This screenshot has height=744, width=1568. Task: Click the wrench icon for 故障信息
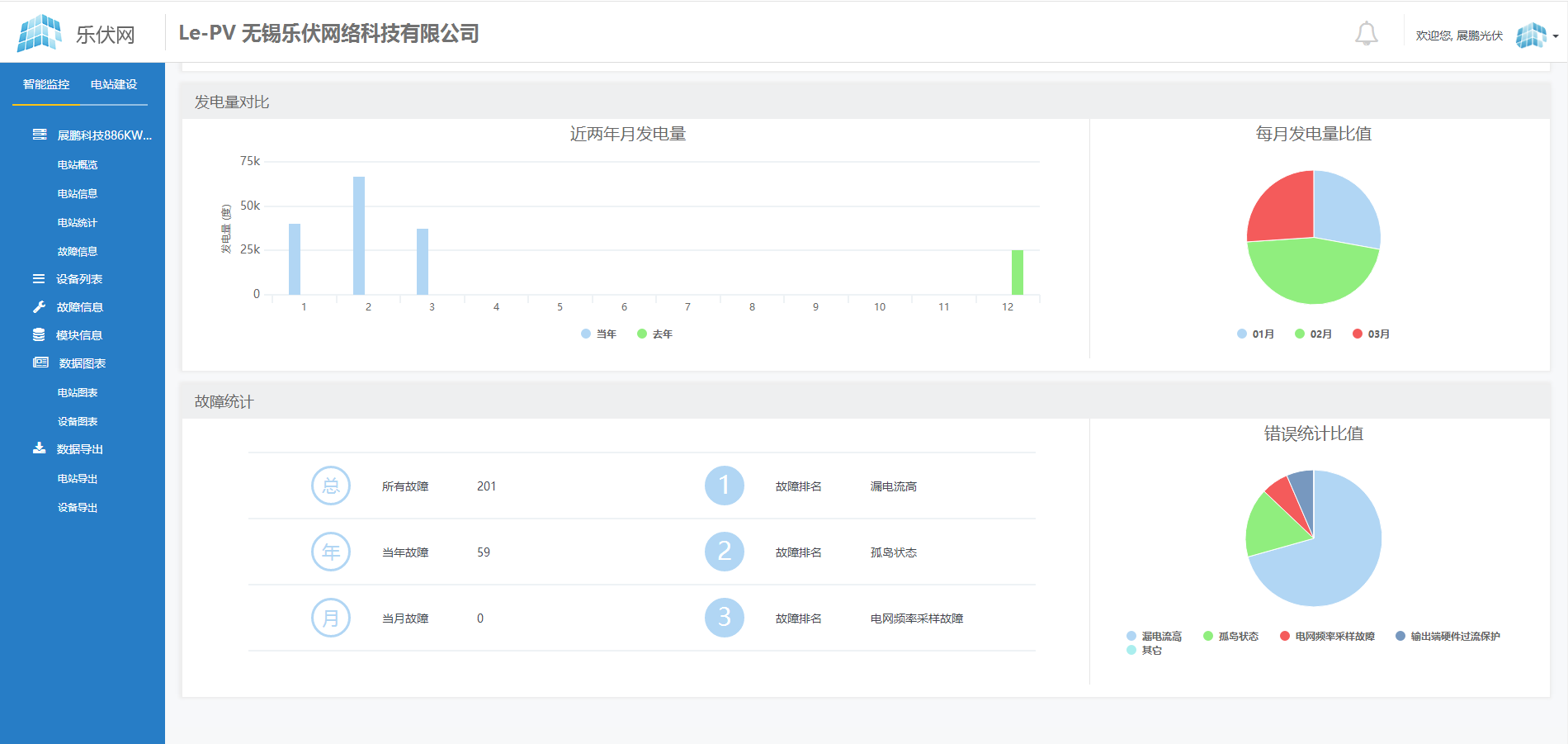39,307
